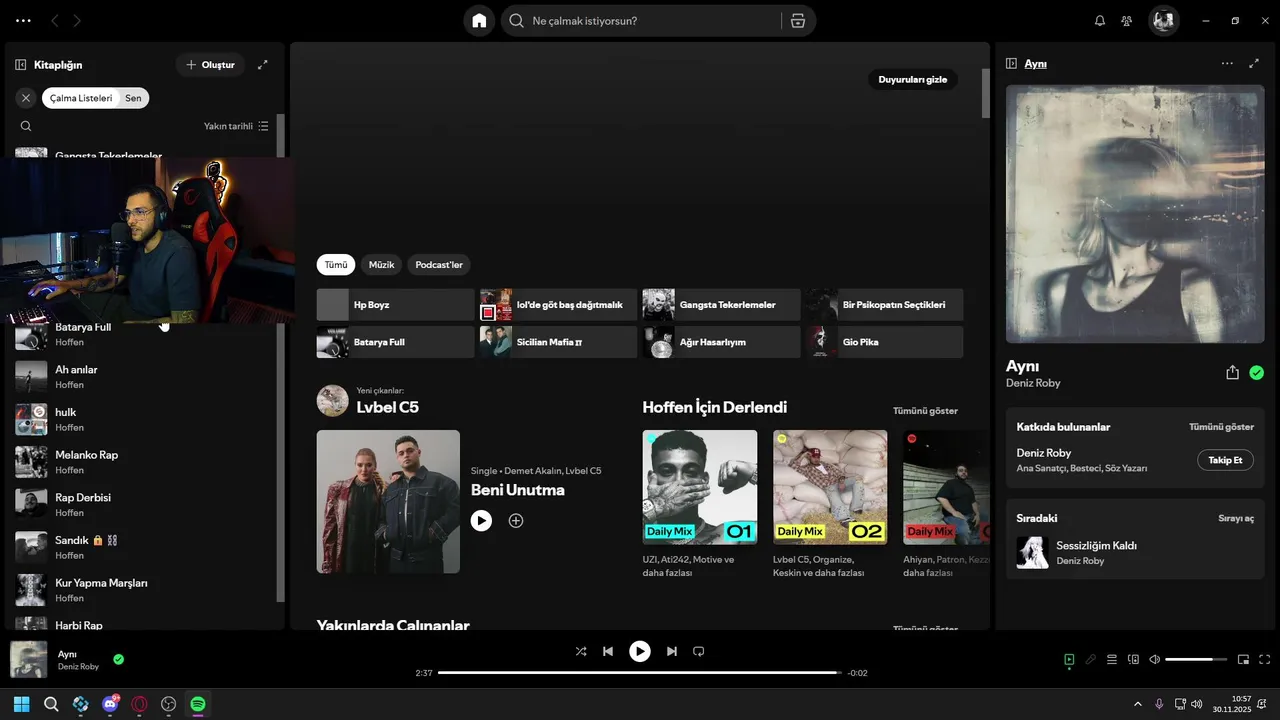The image size is (1280, 720).
Task: Toggle the saved checkmark in the bottom player bar
Action: pyautogui.click(x=119, y=659)
